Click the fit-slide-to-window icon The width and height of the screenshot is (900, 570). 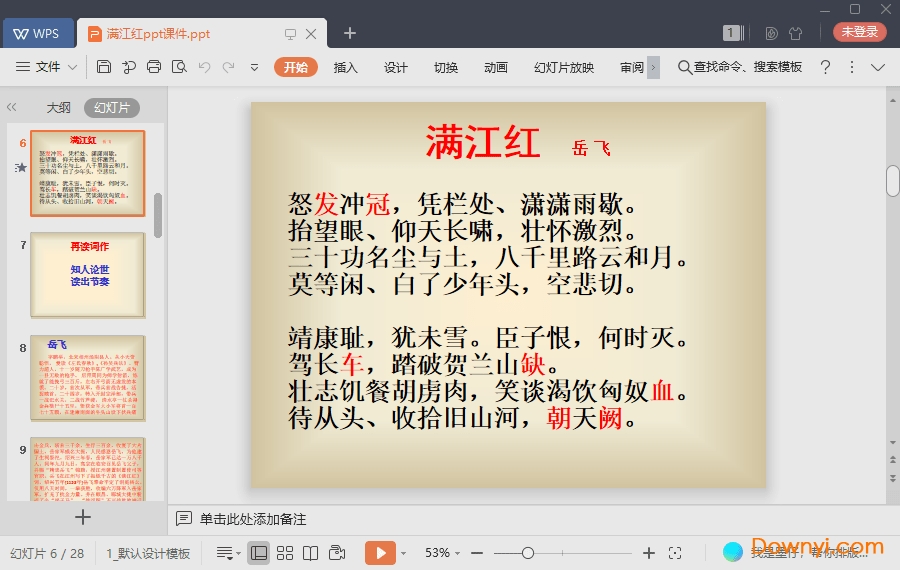point(675,553)
